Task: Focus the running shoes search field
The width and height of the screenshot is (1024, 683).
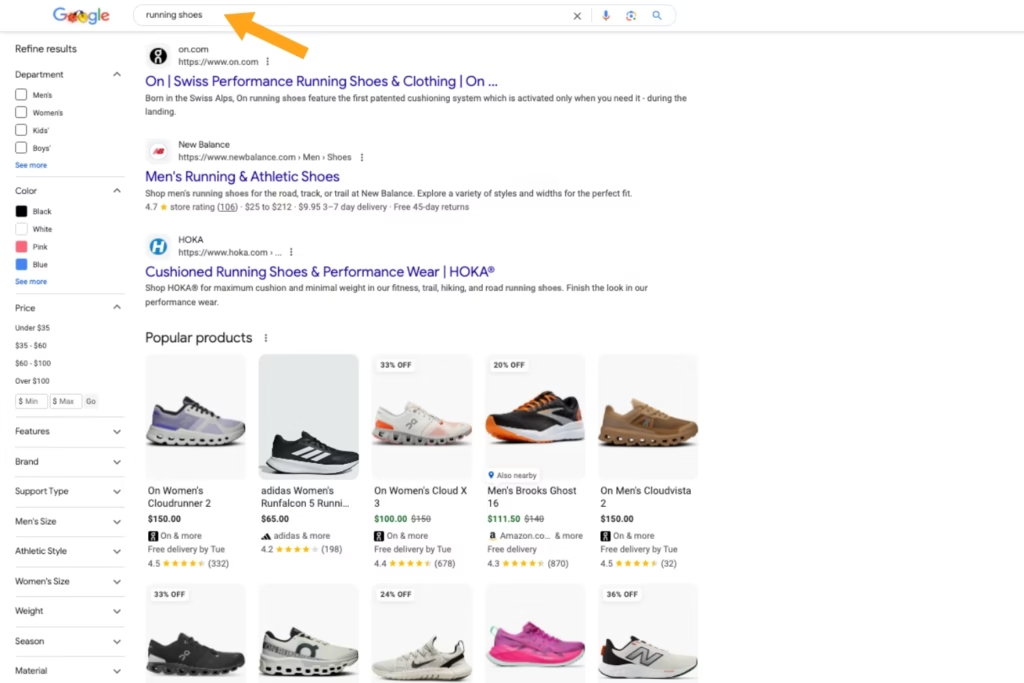Action: coord(353,15)
